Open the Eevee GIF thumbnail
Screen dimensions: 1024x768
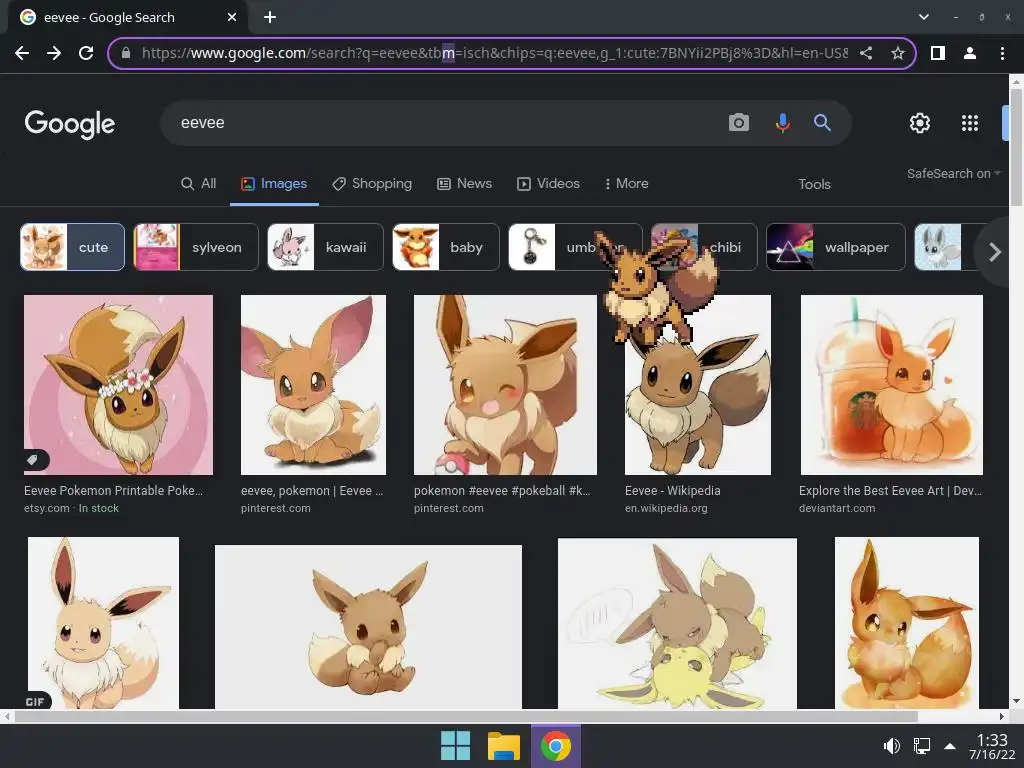coord(103,623)
